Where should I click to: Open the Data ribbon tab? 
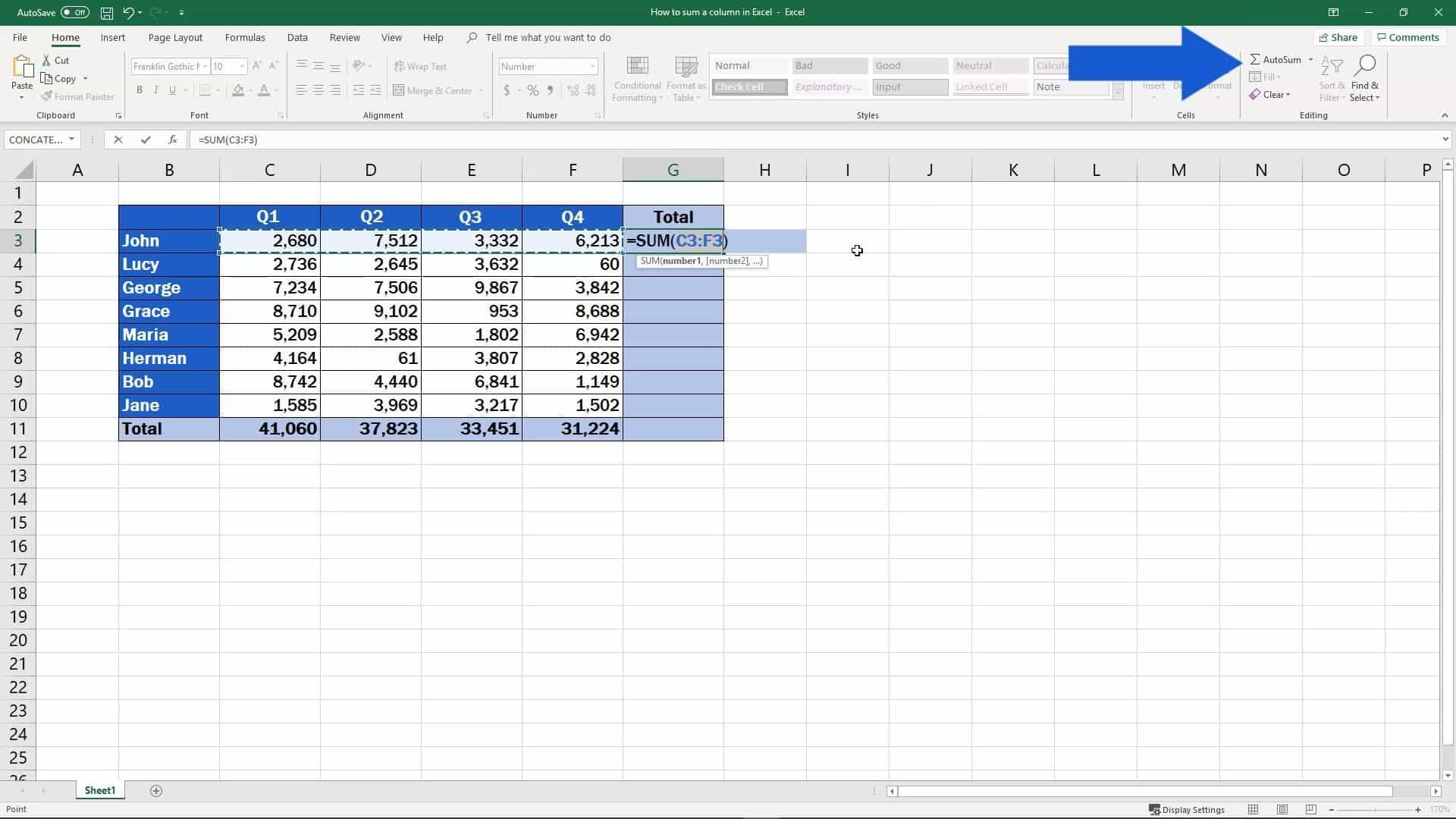[297, 37]
